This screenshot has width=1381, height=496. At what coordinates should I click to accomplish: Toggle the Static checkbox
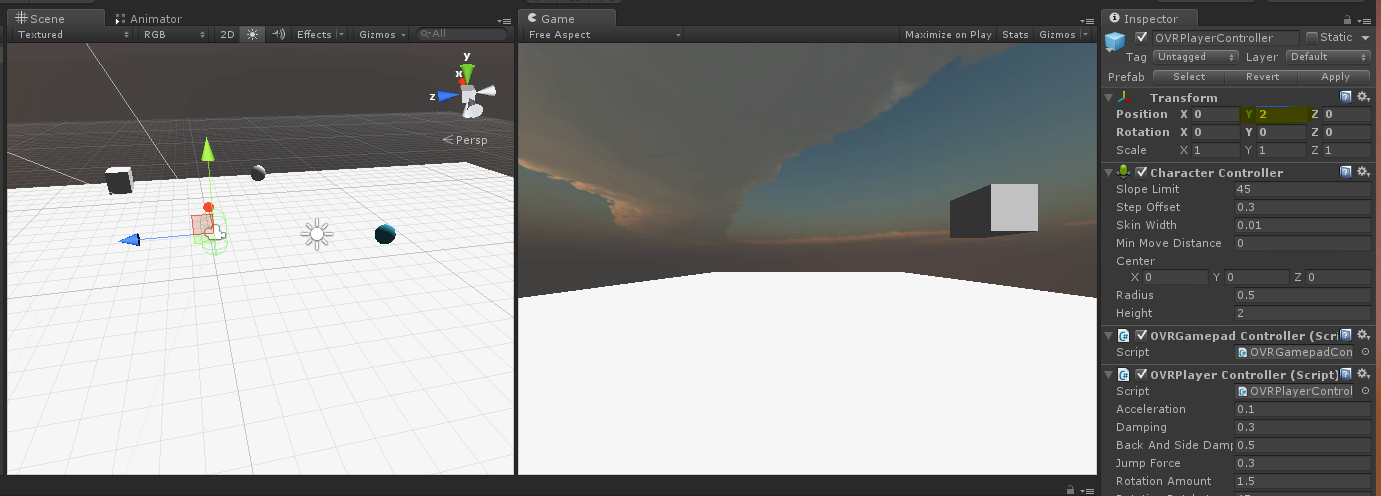[x=1312, y=37]
